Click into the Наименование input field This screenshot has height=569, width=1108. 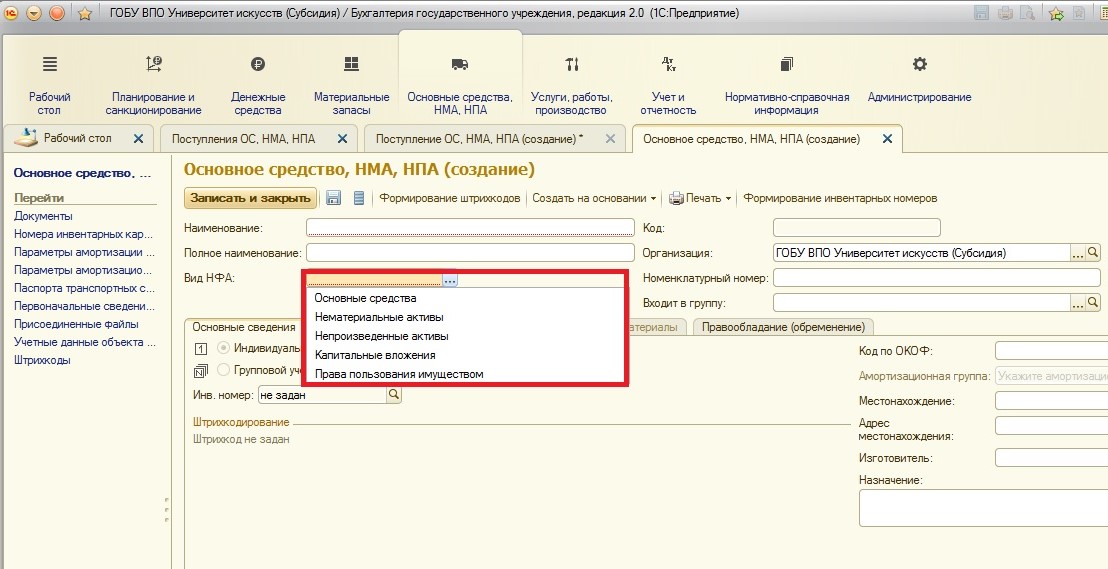point(470,228)
